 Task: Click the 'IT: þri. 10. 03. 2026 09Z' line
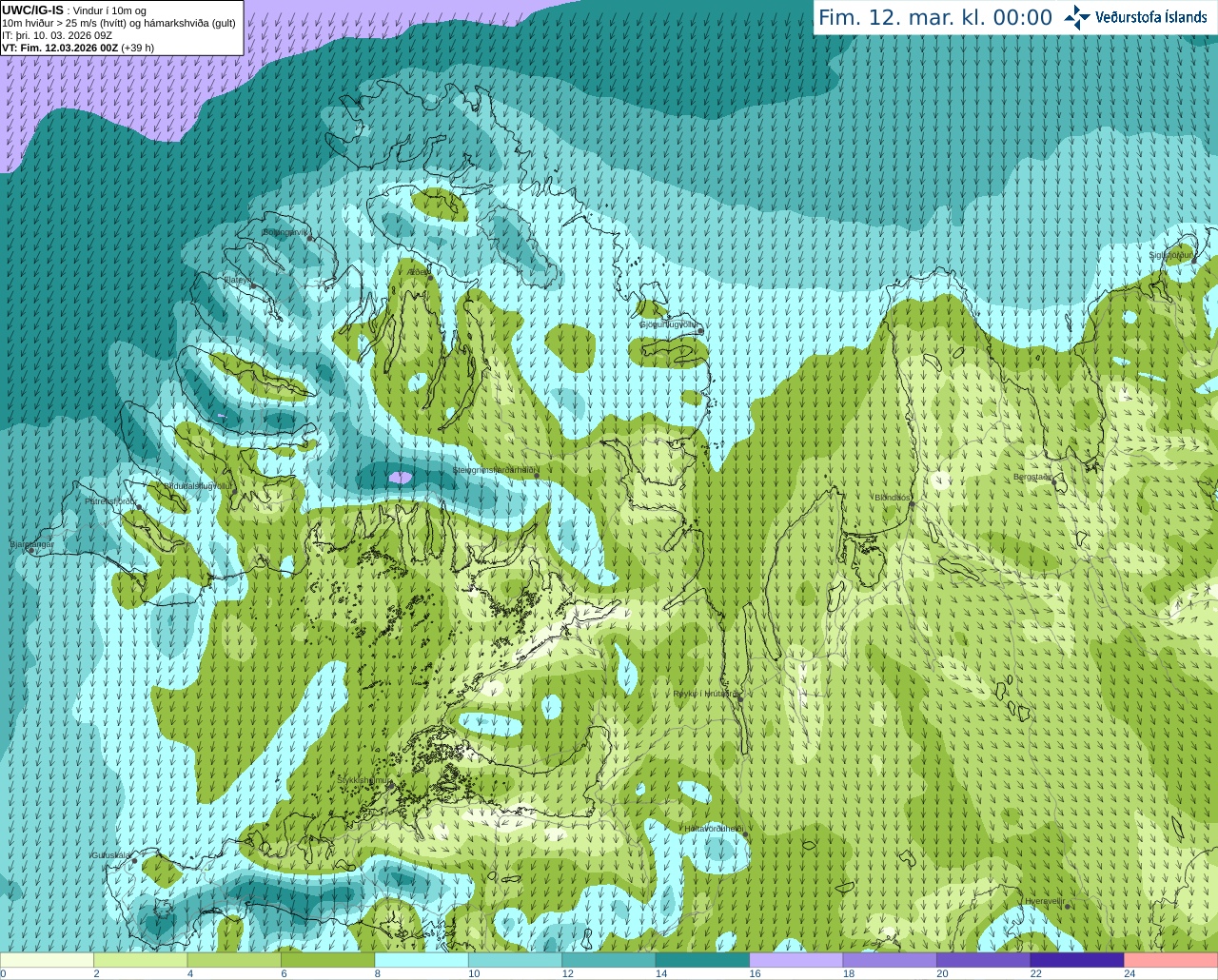[x=57, y=35]
